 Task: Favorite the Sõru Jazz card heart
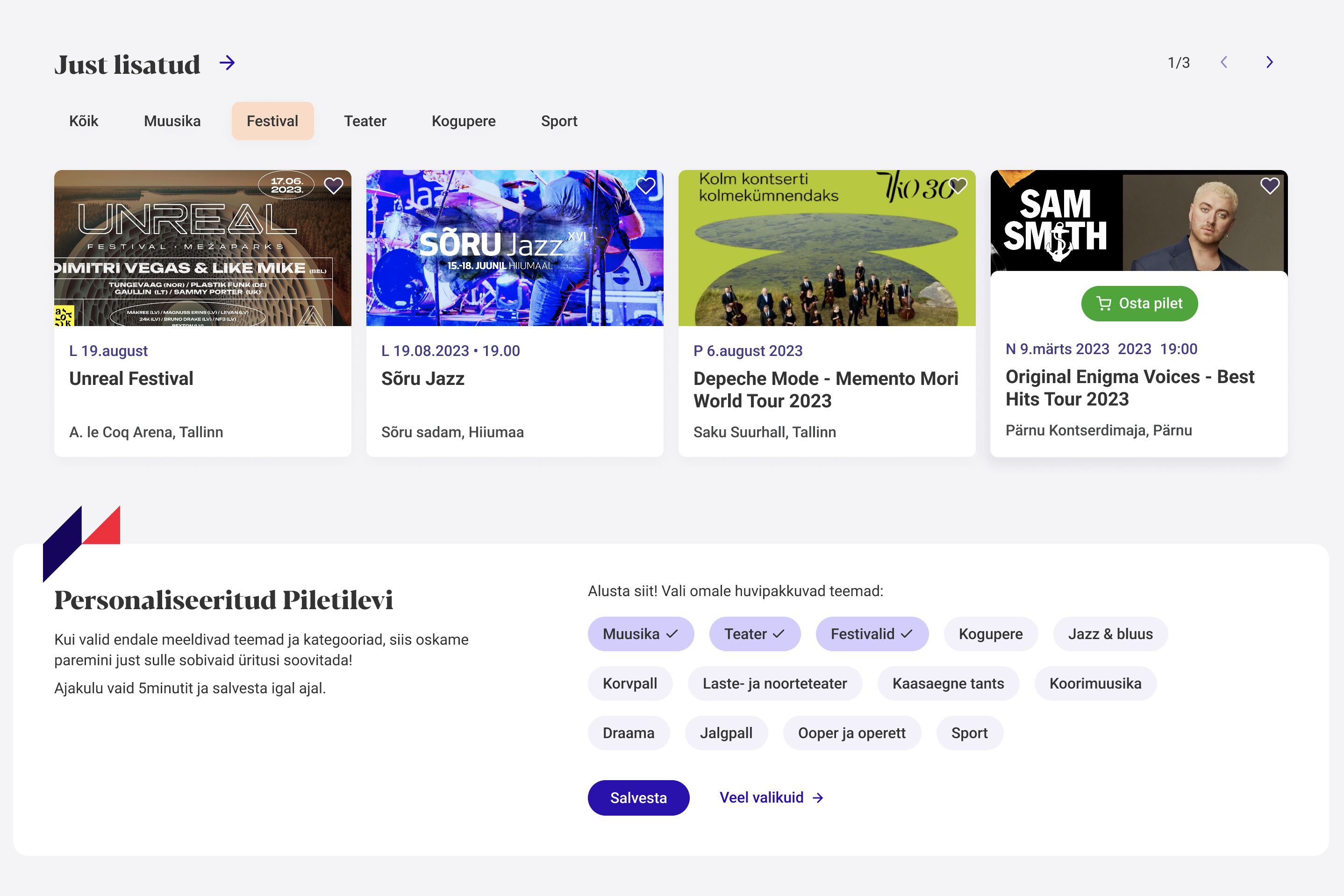click(x=645, y=186)
